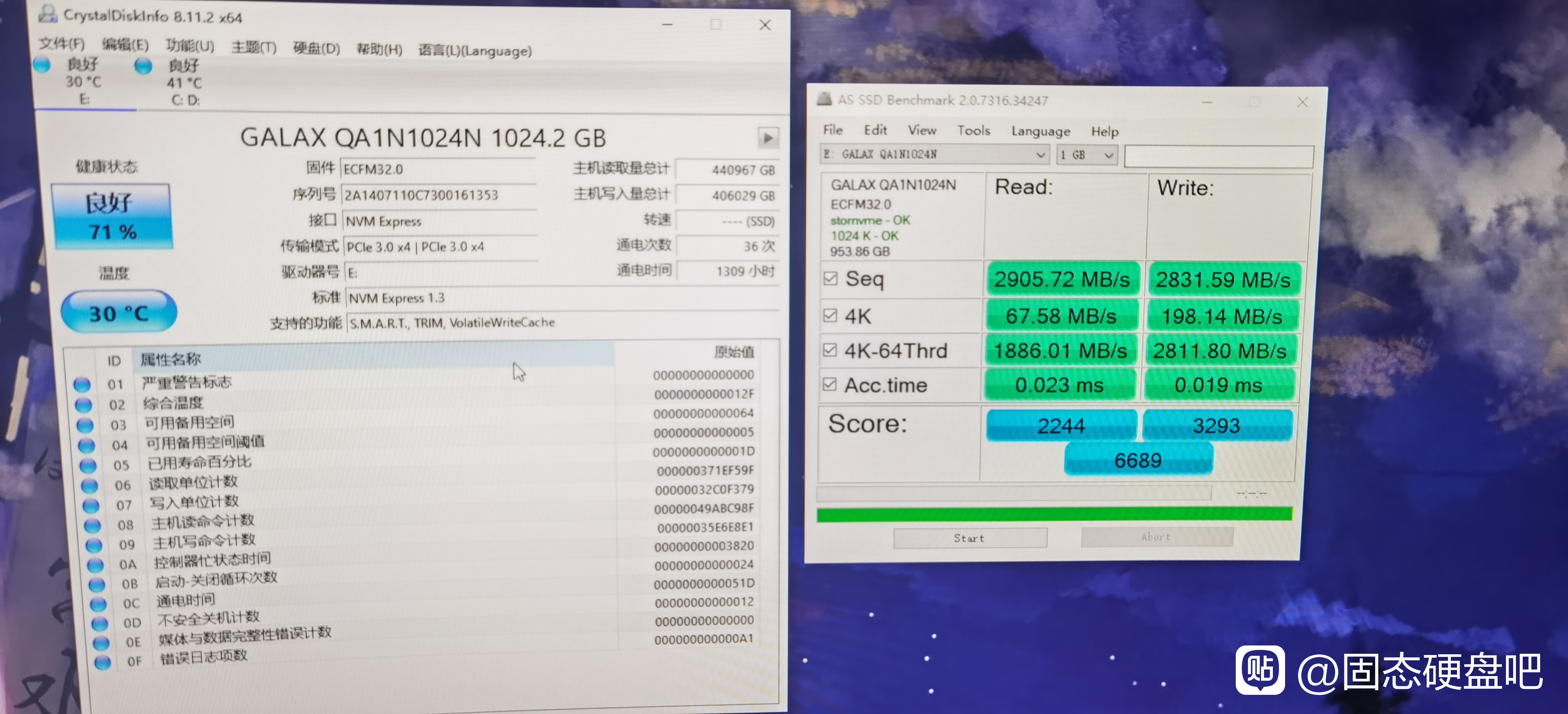Click the CrystalDiskInfo title bar app icon
The height and width of the screenshot is (714, 1568).
pos(48,13)
